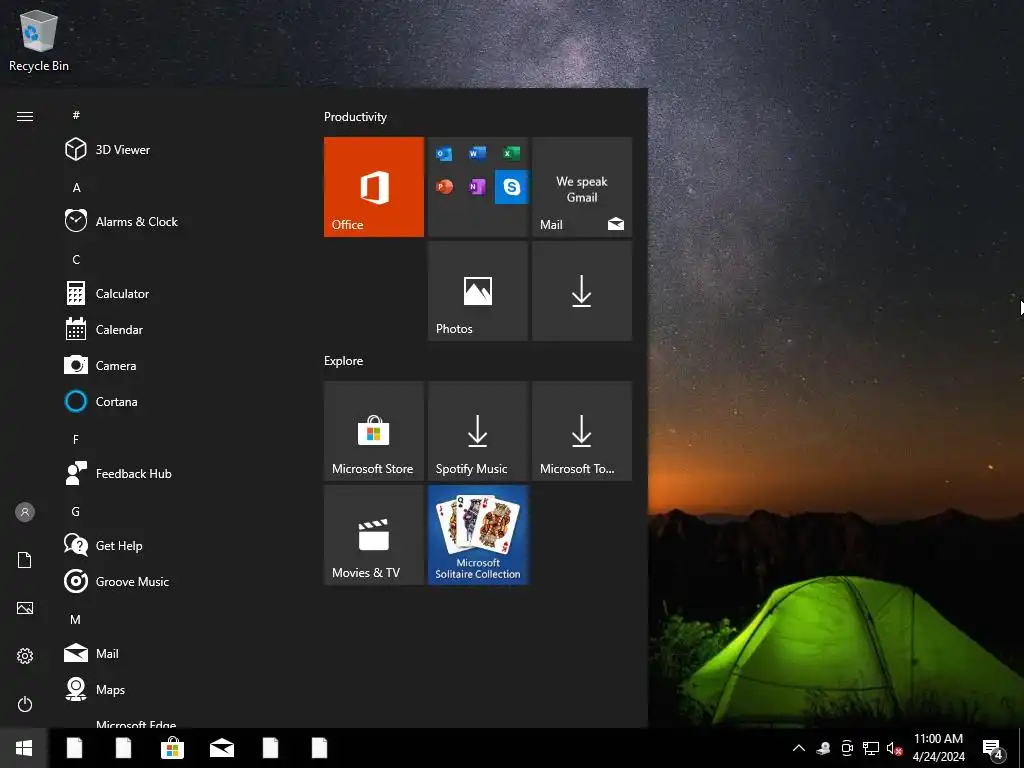Screen dimensions: 1024x768
Task: Open the Action Center notifications
Action: [993, 749]
